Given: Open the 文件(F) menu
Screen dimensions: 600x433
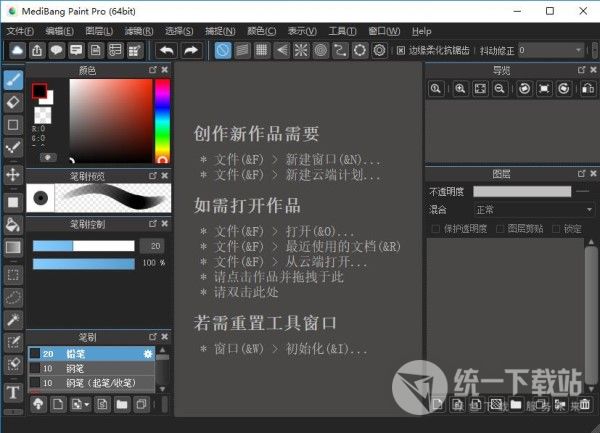Looking at the screenshot, I should pyautogui.click(x=20, y=31).
